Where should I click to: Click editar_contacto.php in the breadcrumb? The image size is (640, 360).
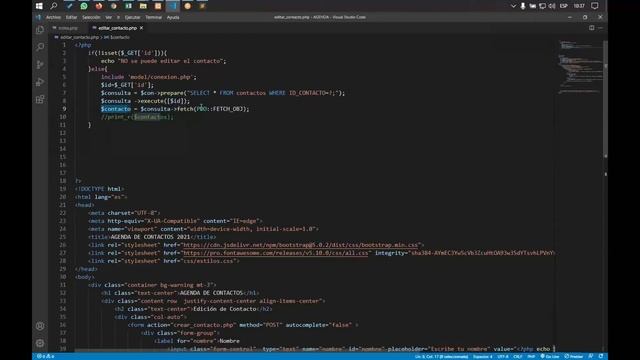(79, 37)
